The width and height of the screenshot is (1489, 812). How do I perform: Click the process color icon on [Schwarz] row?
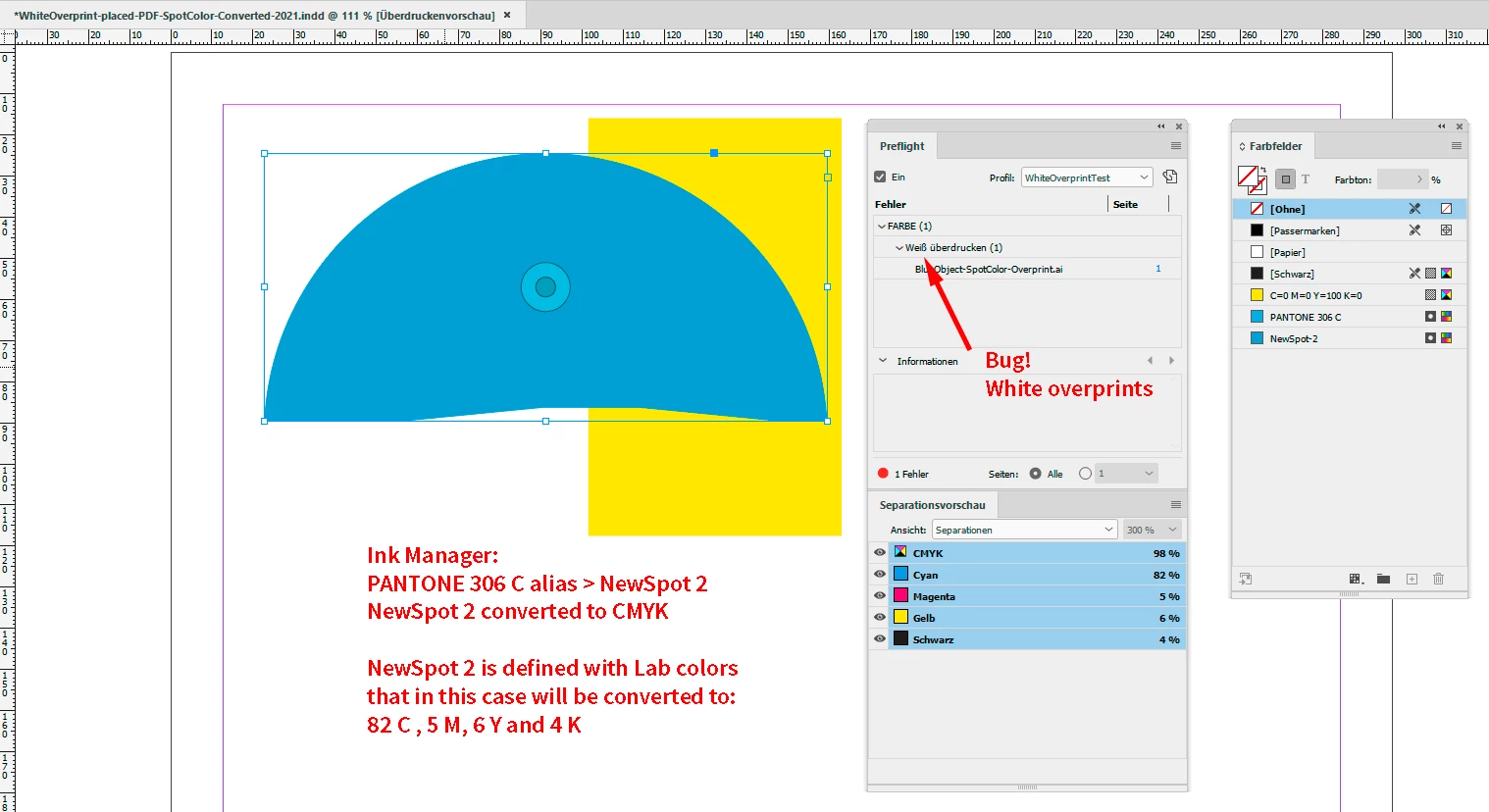click(1430, 274)
